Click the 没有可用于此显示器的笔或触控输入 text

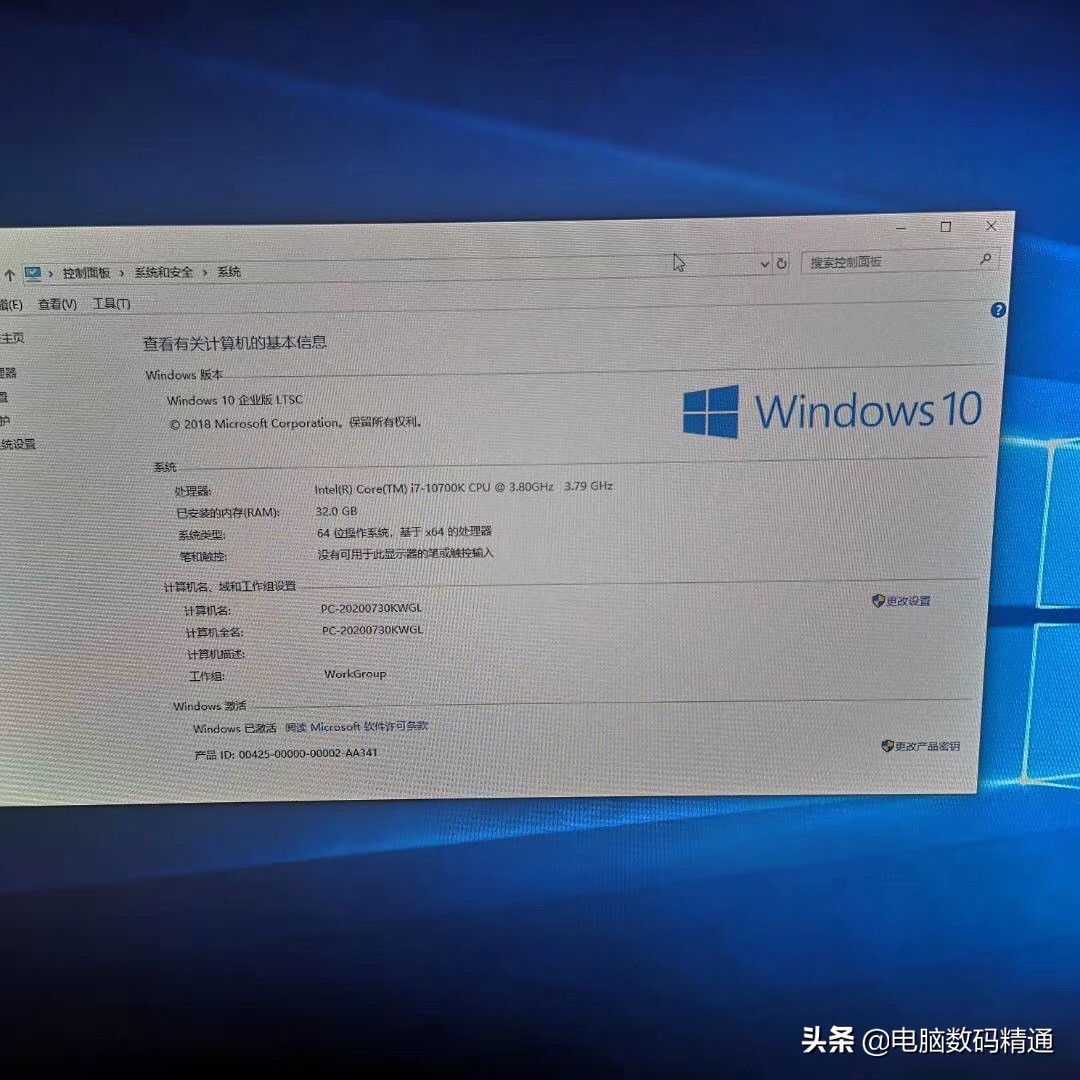click(406, 554)
